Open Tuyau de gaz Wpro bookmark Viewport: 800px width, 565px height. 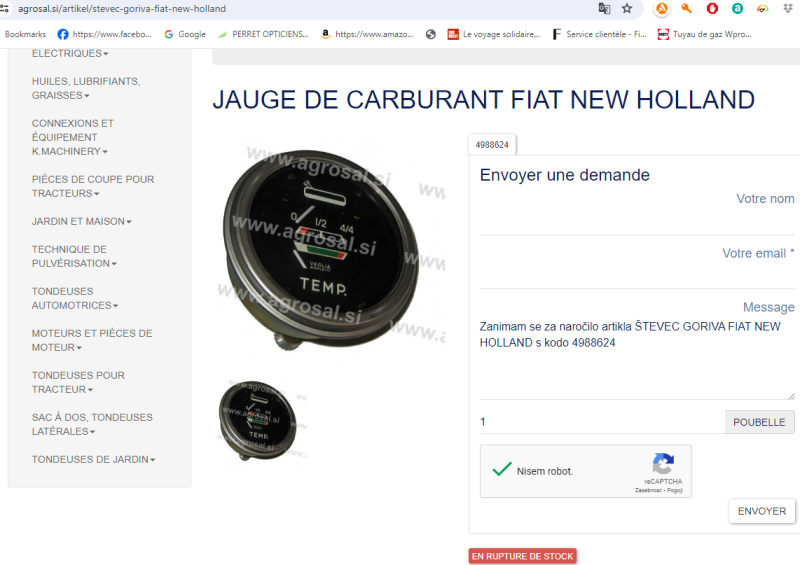point(705,34)
